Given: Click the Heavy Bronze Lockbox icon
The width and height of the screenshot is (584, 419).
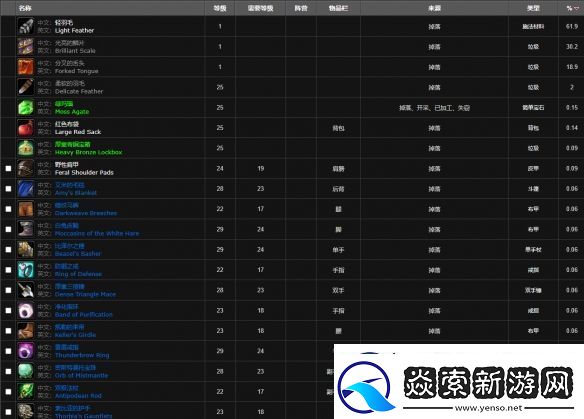Looking at the screenshot, I should (26, 148).
